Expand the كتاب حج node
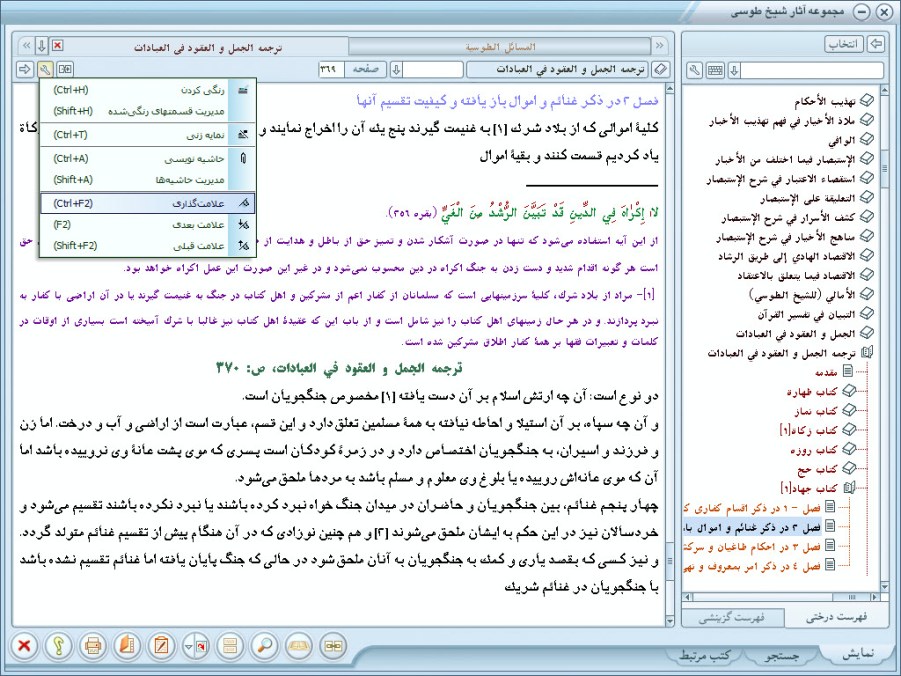 pos(849,469)
